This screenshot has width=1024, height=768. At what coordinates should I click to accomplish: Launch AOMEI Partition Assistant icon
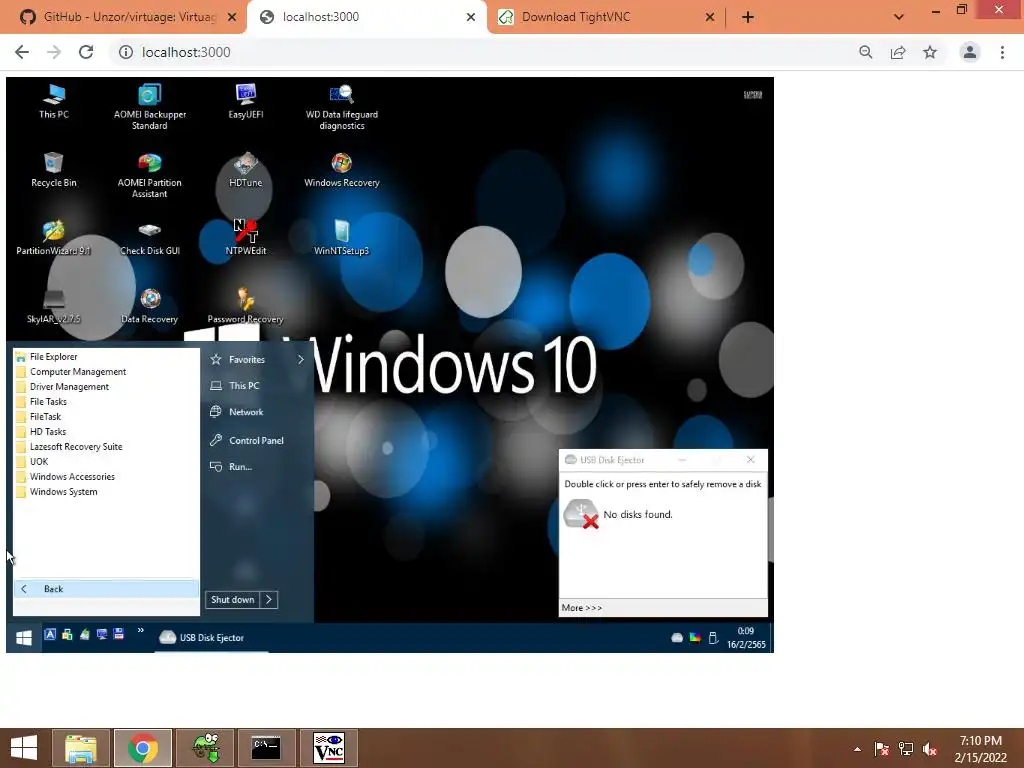coord(150,175)
